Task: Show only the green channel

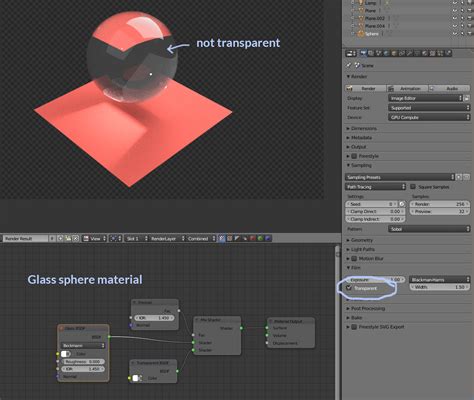Action: [260, 238]
